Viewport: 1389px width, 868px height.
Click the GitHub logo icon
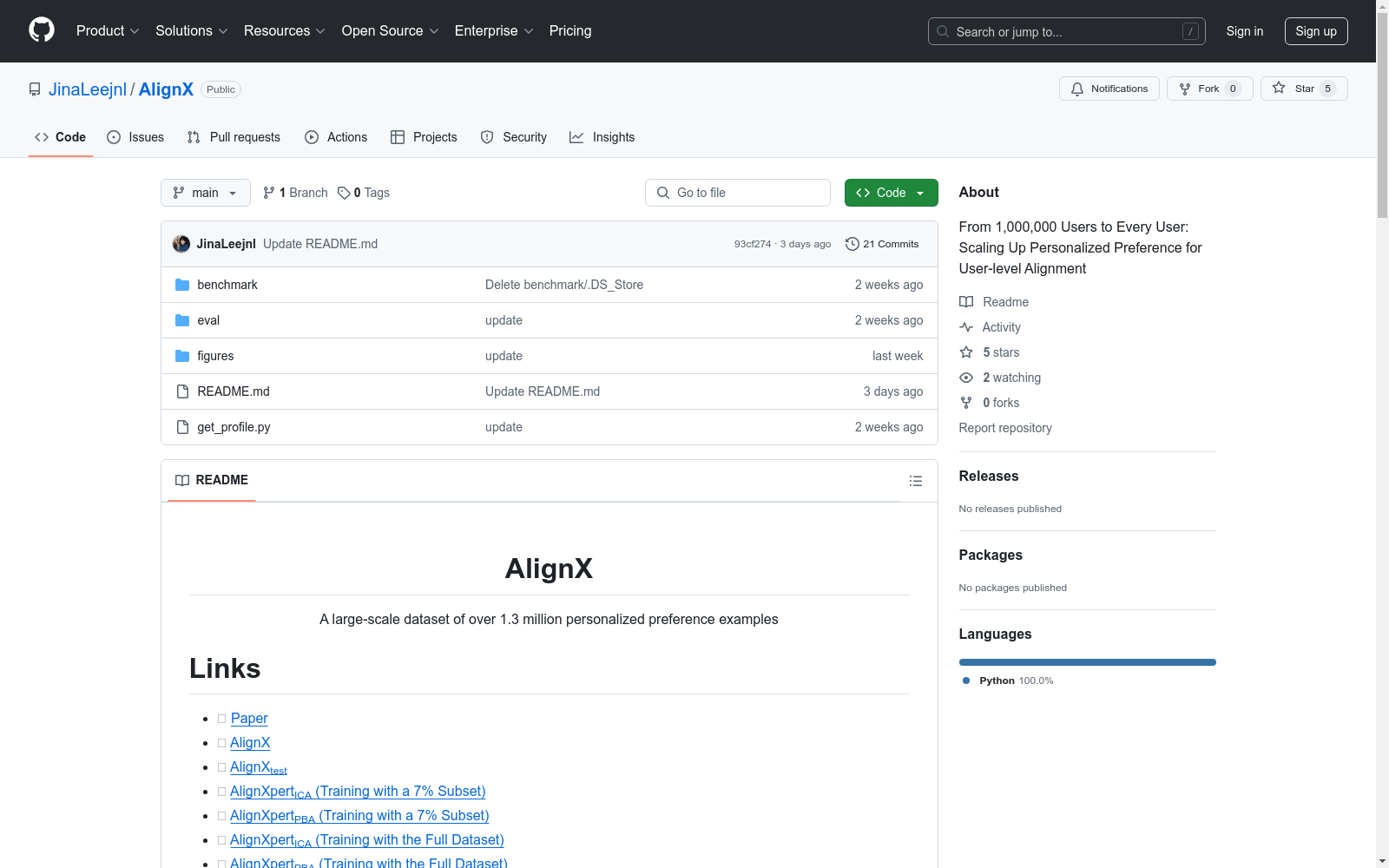point(42,30)
